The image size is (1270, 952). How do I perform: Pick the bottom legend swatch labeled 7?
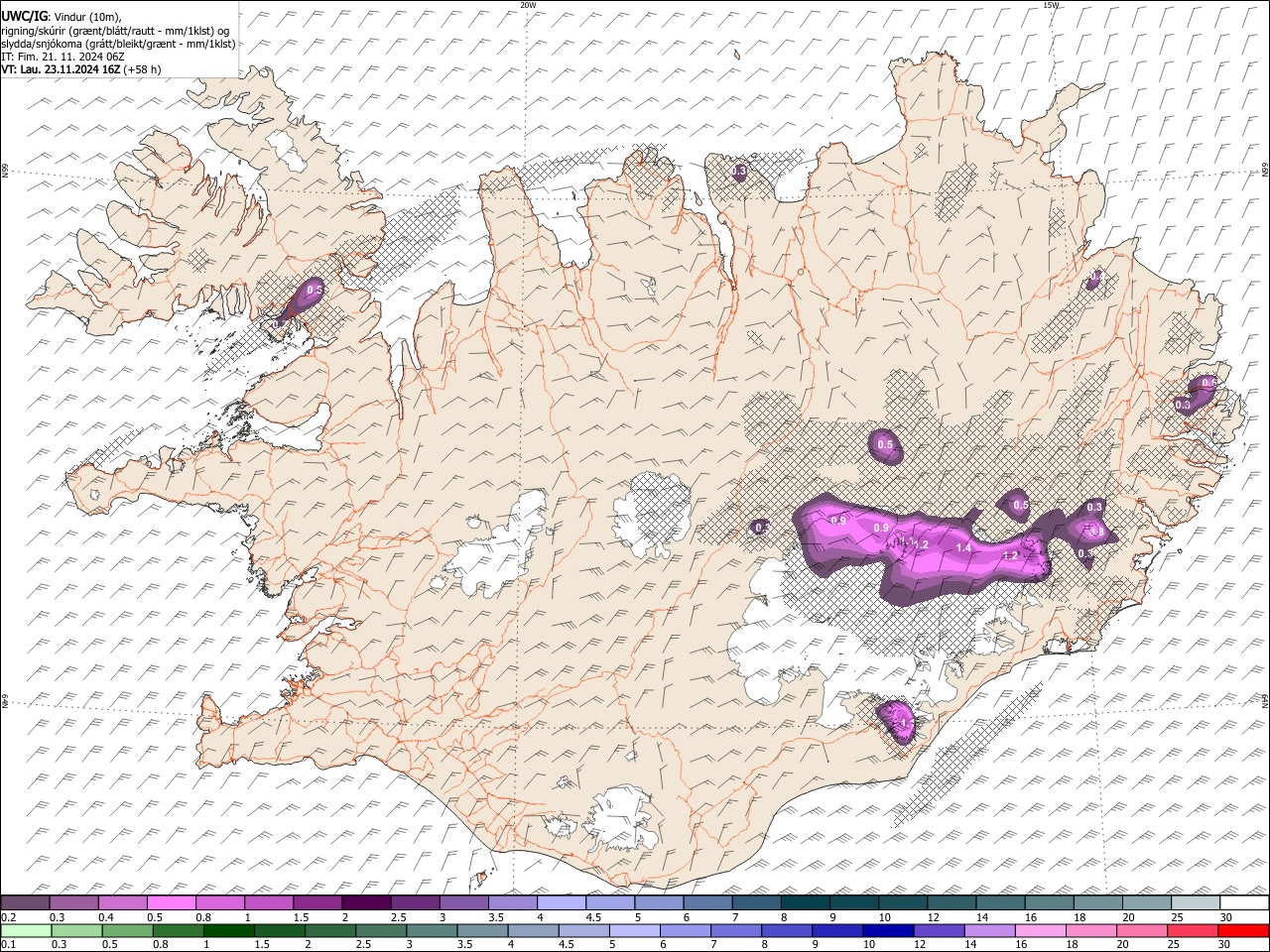pyautogui.click(x=735, y=930)
